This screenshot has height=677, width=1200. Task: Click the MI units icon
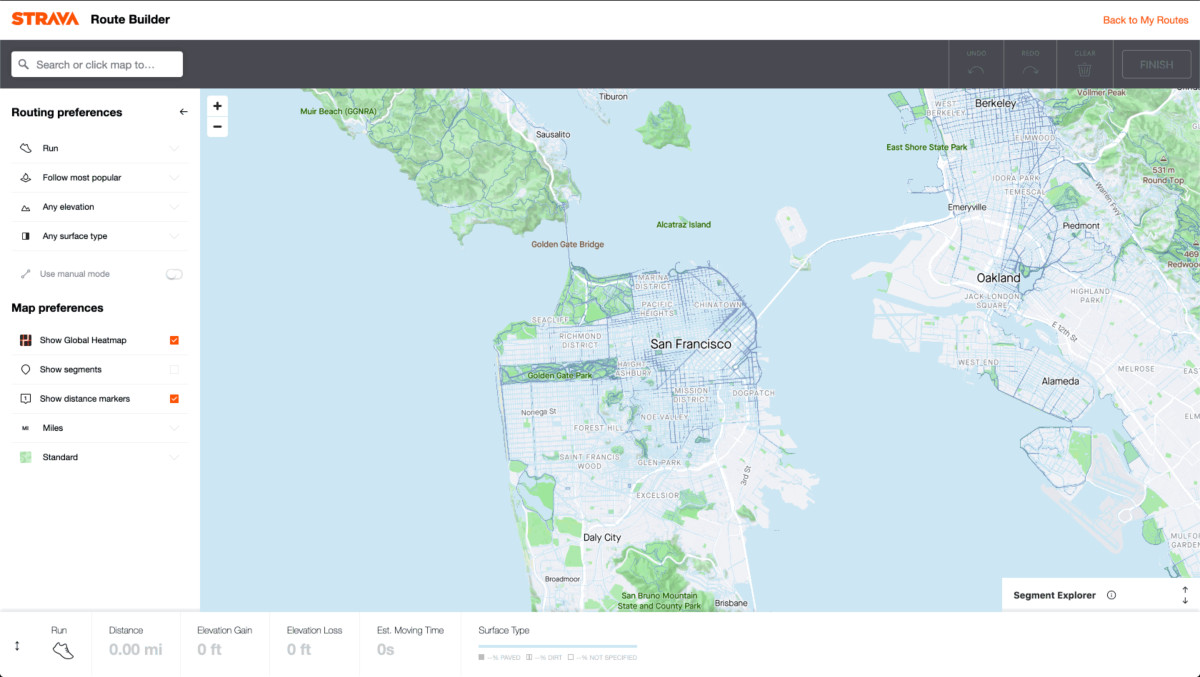tap(25, 428)
